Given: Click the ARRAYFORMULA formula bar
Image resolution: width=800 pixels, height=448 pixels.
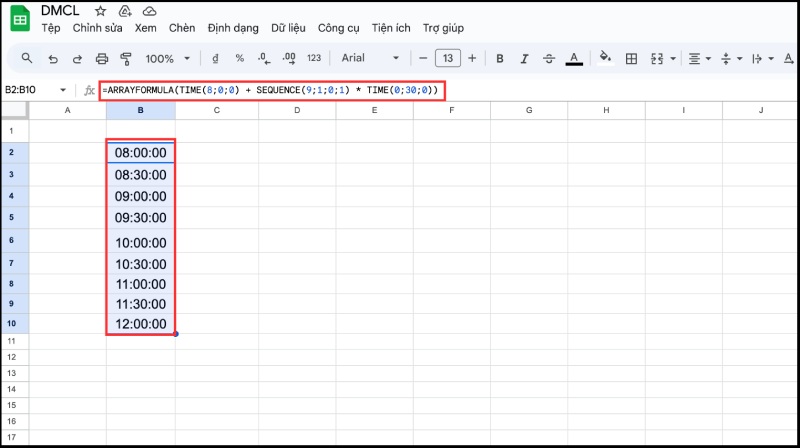Looking at the screenshot, I should (x=272, y=90).
